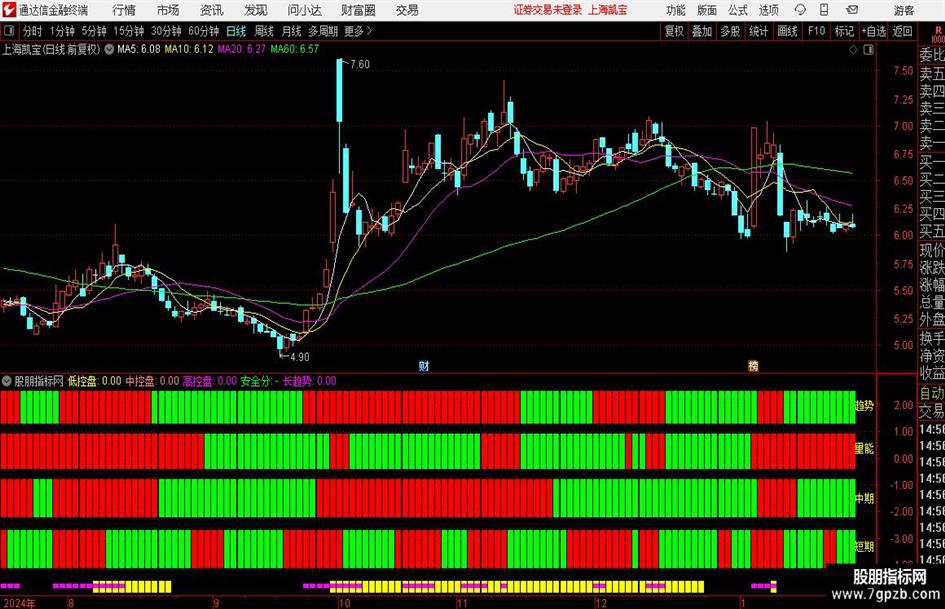
Task: Open the customer service headset icon
Action: pyautogui.click(x=800, y=10)
